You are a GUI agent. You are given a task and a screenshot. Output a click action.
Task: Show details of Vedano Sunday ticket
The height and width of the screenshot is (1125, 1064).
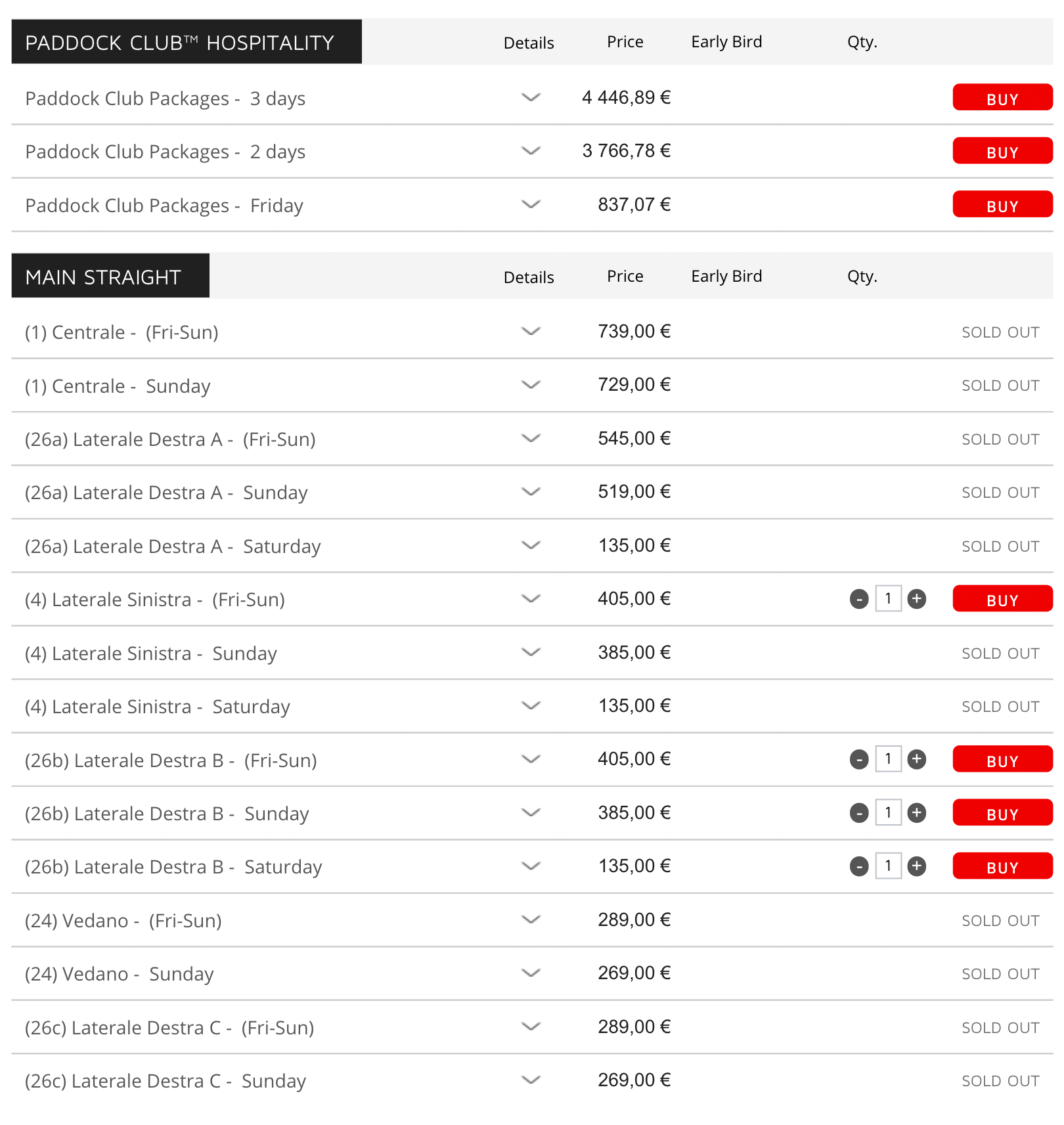click(x=530, y=973)
